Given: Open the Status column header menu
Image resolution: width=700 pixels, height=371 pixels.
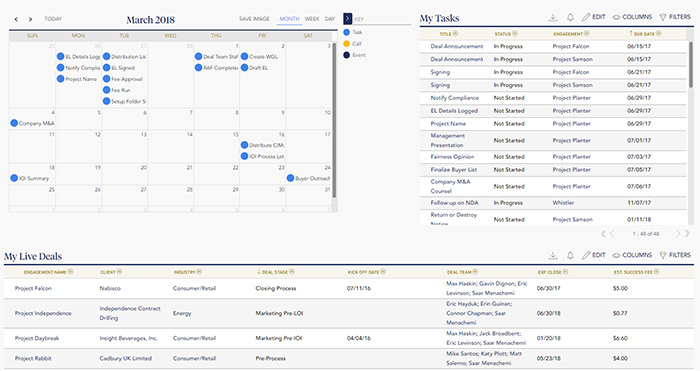Looking at the screenshot, I should [515, 33].
